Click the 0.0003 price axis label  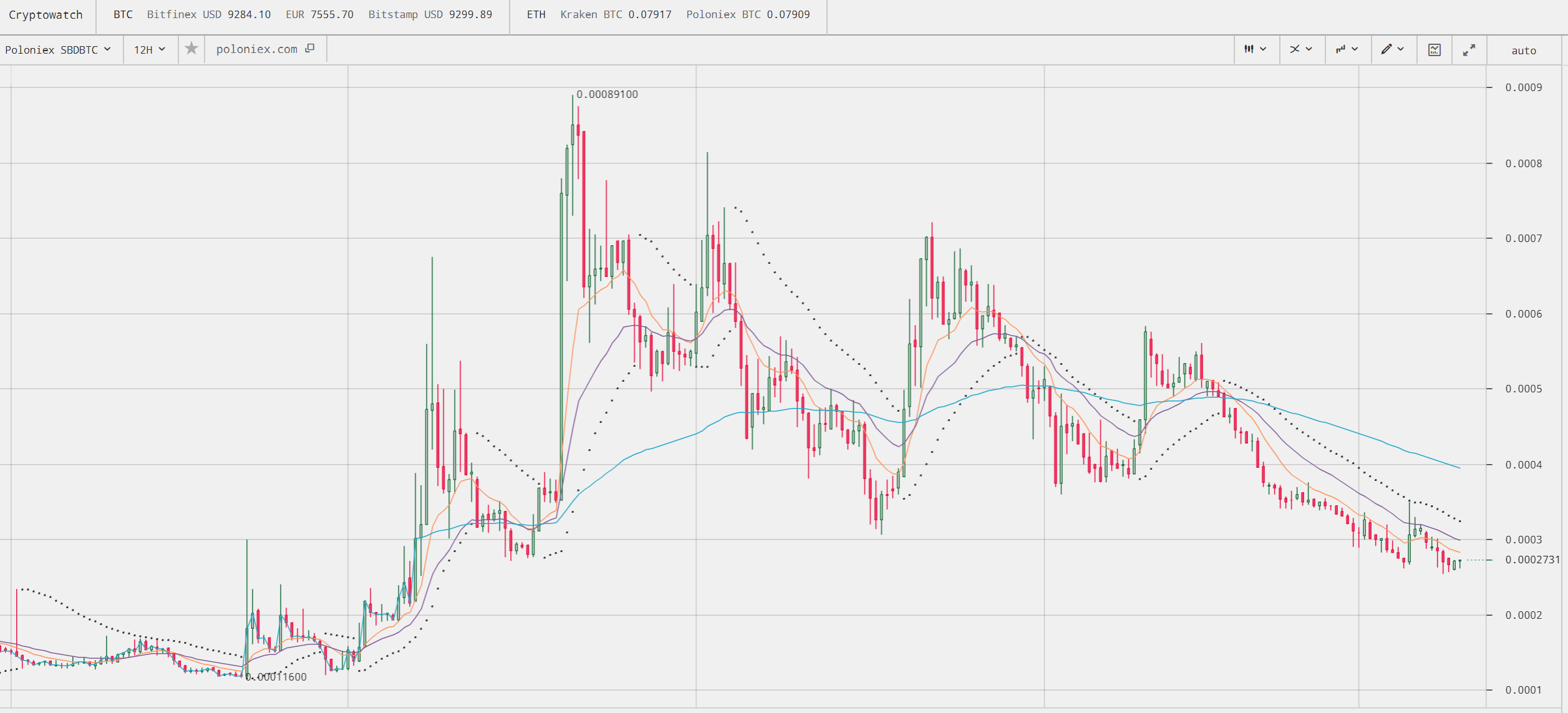(x=1523, y=540)
